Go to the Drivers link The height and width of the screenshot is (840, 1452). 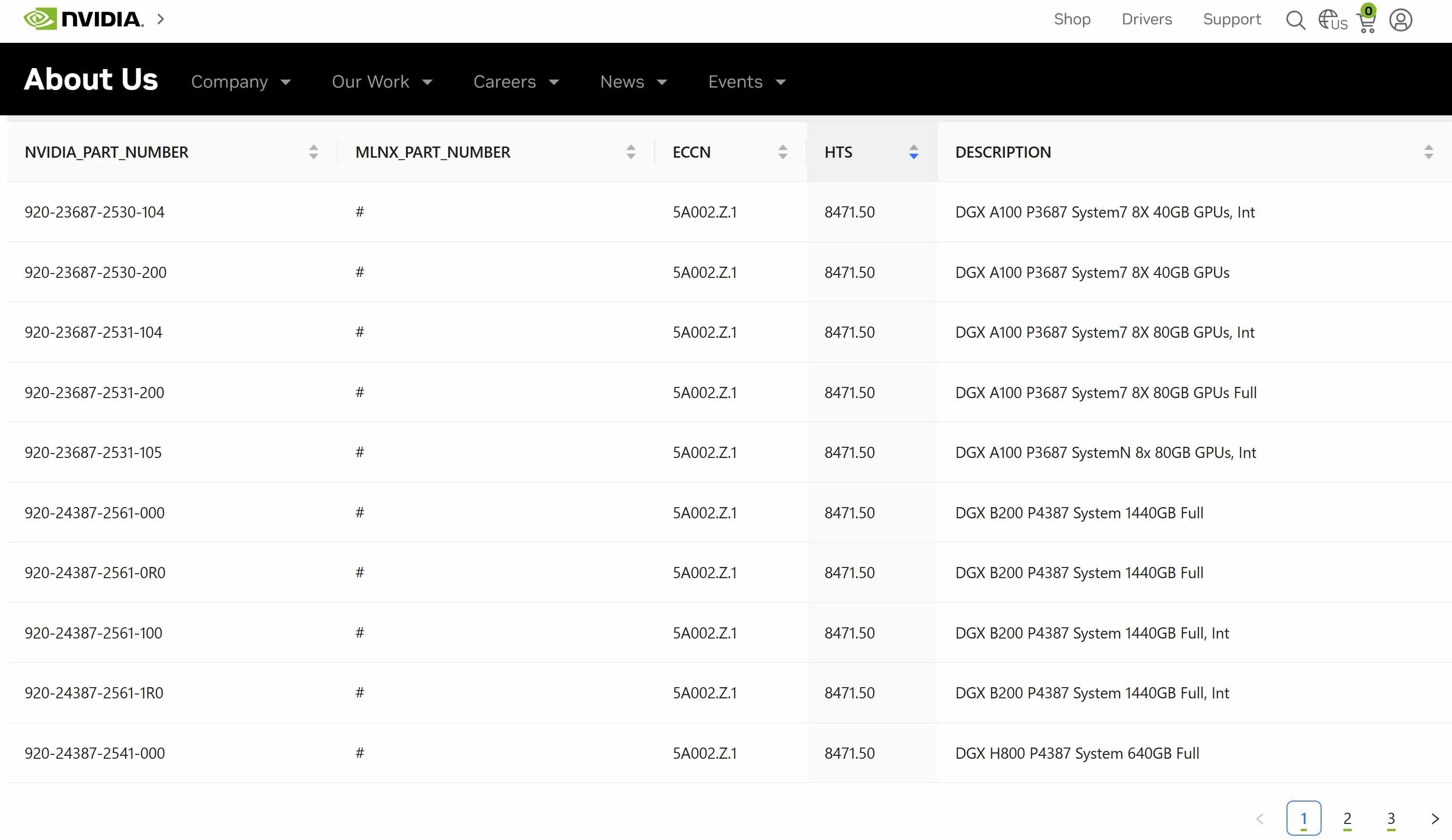pyautogui.click(x=1147, y=19)
